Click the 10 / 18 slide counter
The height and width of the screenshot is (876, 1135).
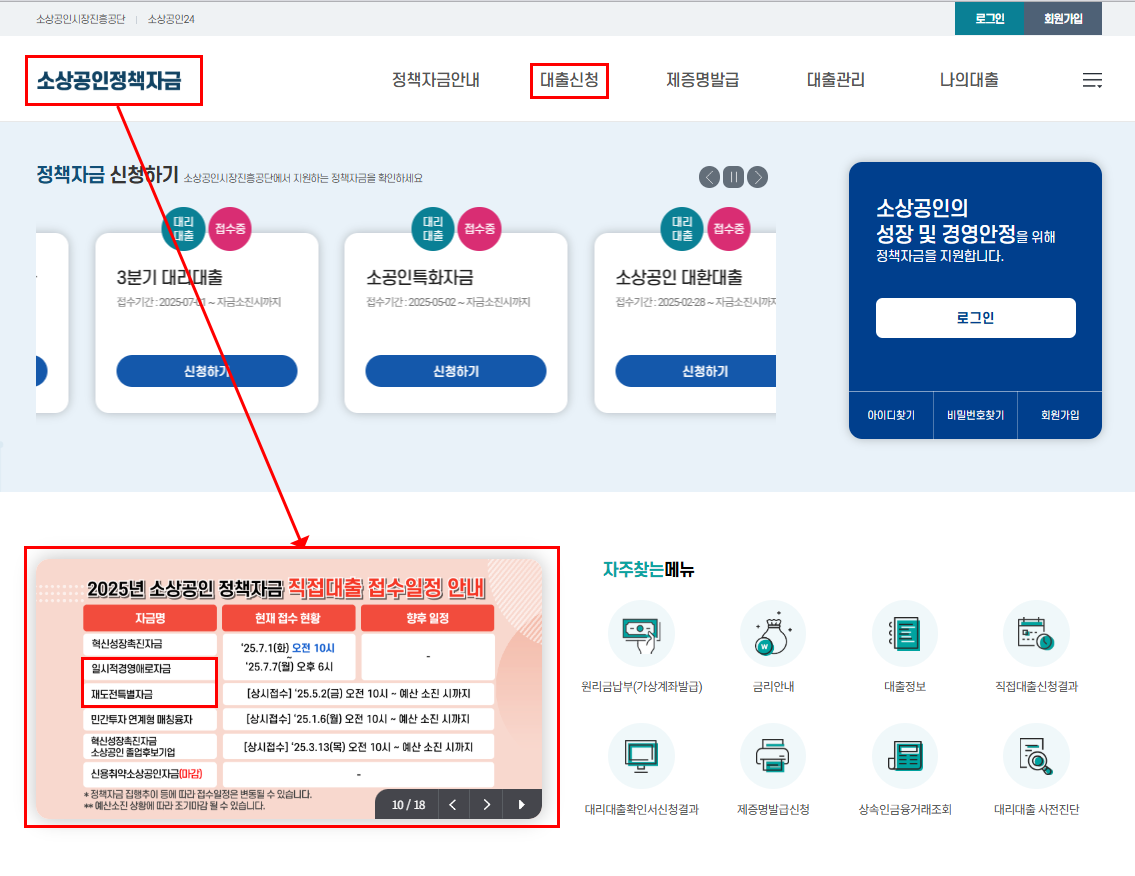[x=408, y=804]
